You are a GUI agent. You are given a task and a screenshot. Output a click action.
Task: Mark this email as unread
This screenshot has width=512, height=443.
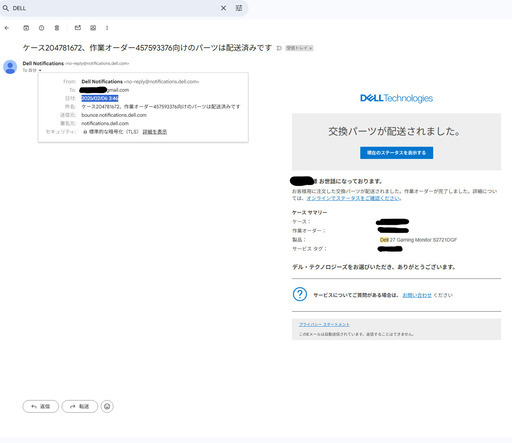(x=78, y=28)
